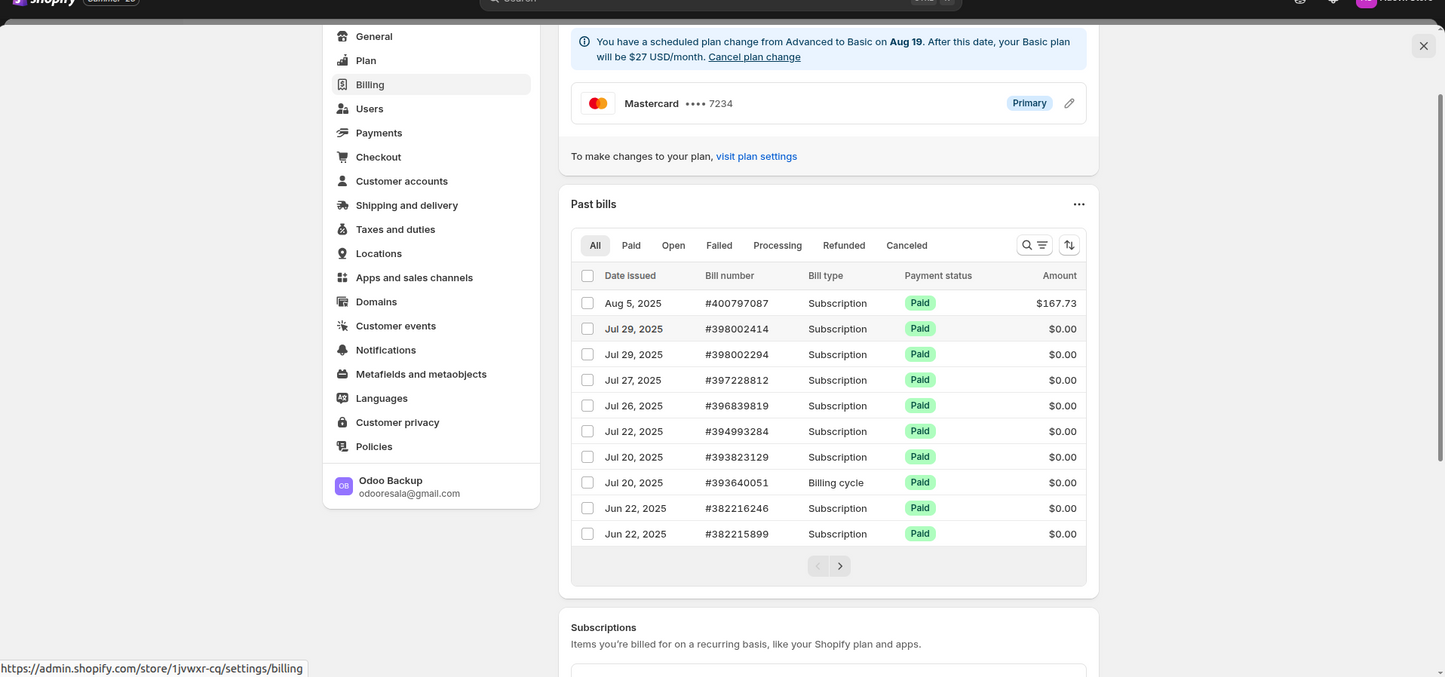Image resolution: width=1445 pixels, height=677 pixels.
Task: Go to Notifications bell settings
Action: click(385, 350)
